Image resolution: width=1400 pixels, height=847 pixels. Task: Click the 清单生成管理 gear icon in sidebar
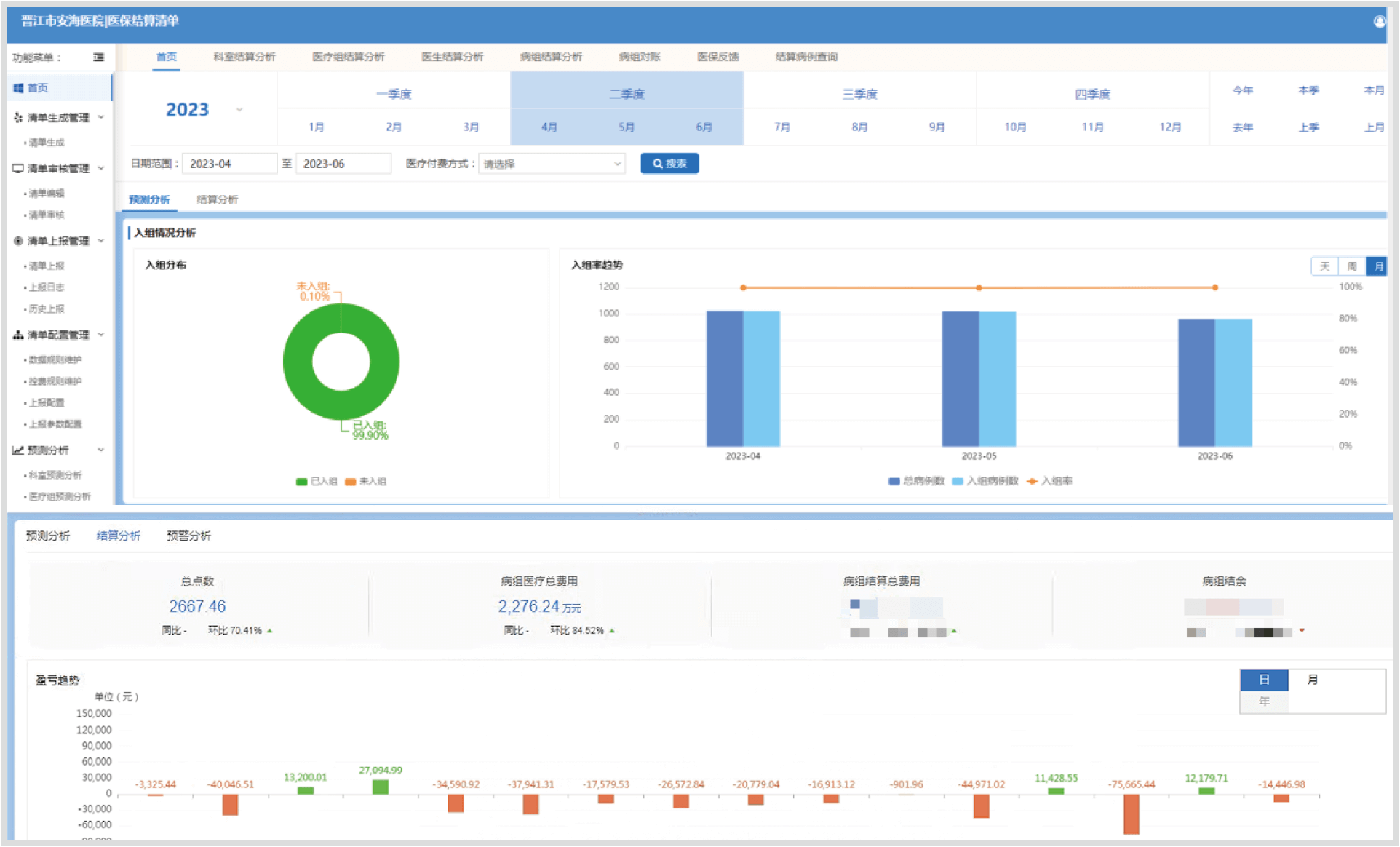coord(18,117)
